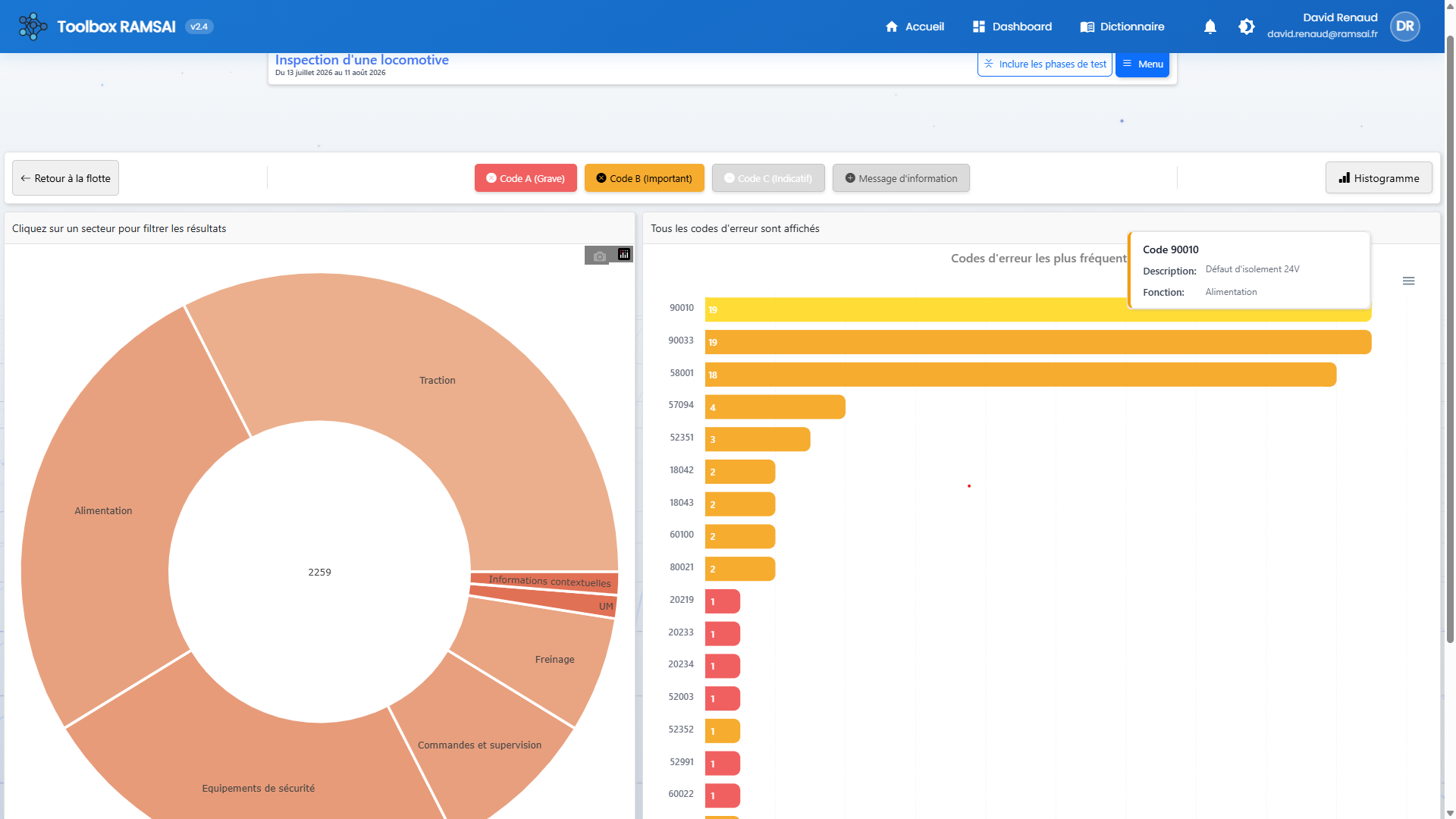This screenshot has width=1456, height=819.
Task: Open the Dashboard page
Action: click(x=1012, y=27)
